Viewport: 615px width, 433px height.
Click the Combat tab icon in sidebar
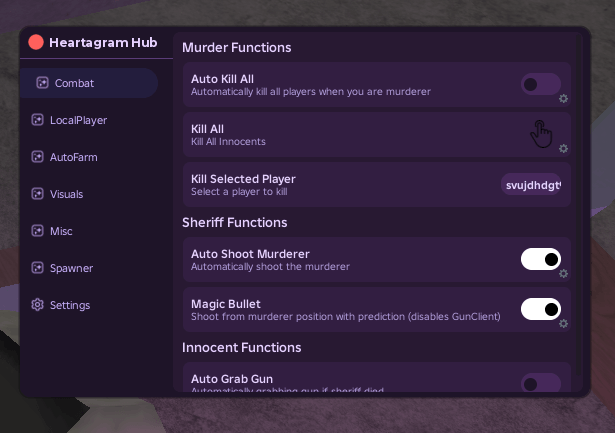42,83
